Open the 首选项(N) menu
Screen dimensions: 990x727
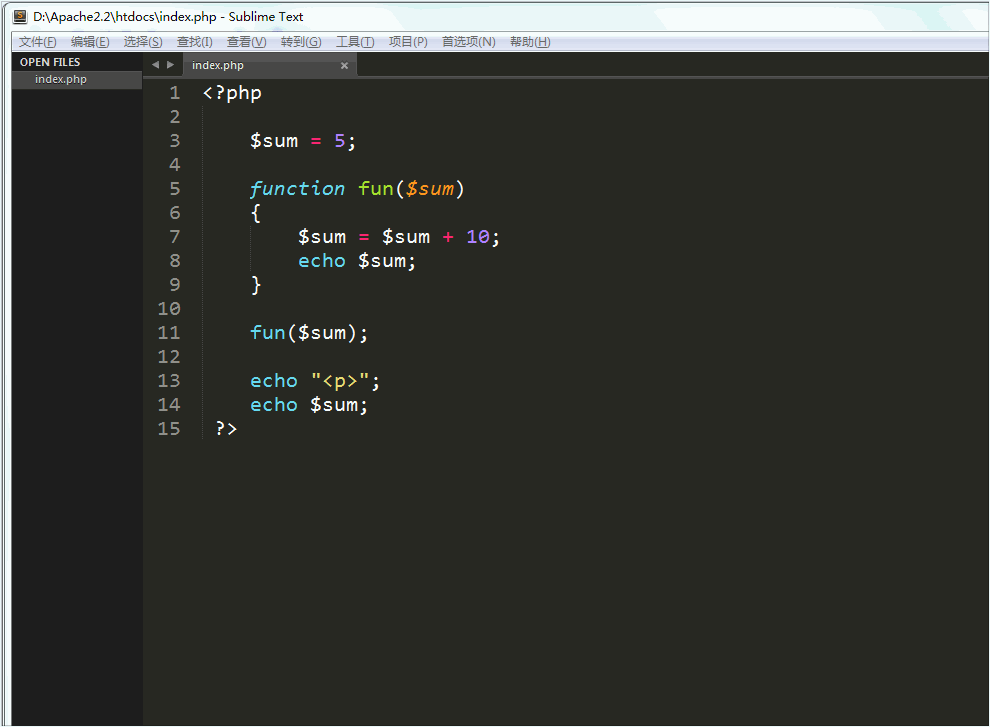468,42
